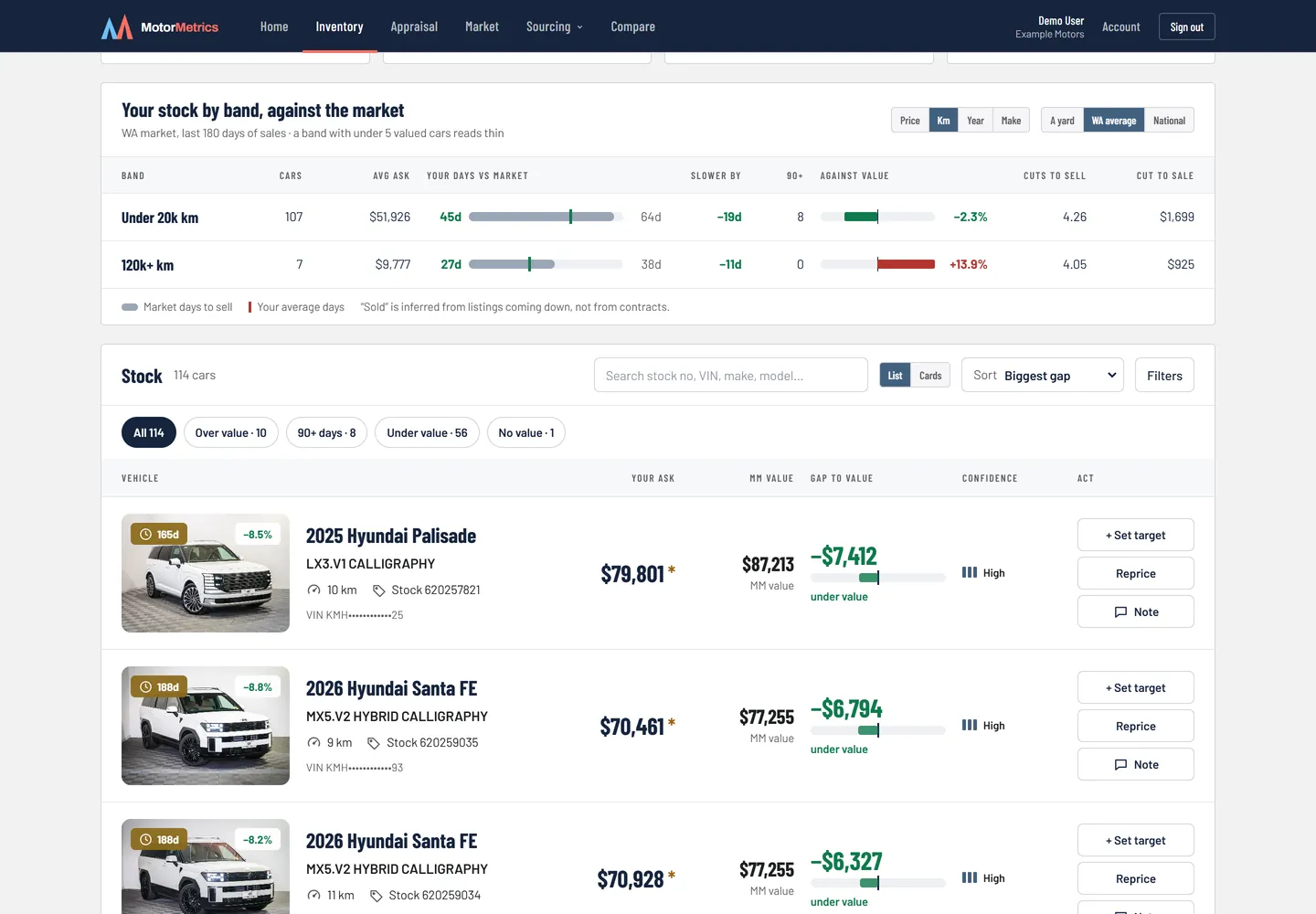1316x914 pixels.
Task: Click the odometer icon beside 10 km
Action: (x=314, y=590)
